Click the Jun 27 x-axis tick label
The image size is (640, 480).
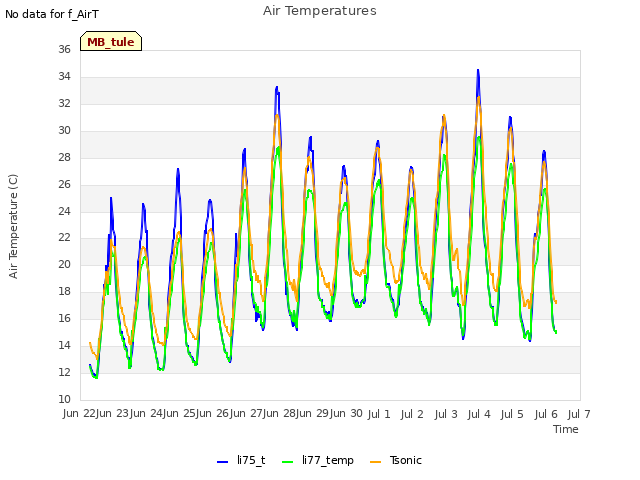pos(246,413)
